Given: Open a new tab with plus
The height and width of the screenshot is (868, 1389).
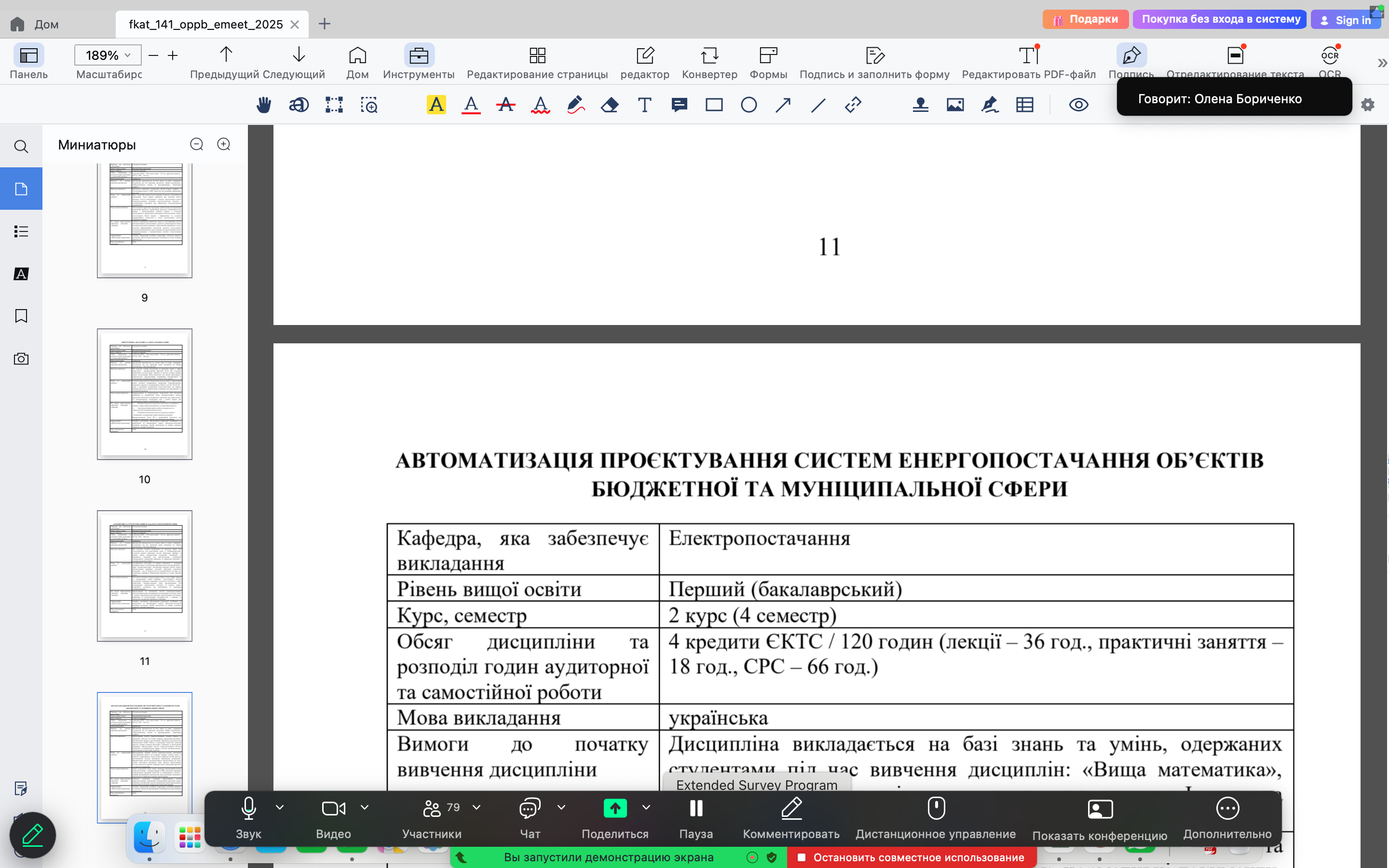Looking at the screenshot, I should click(324, 24).
